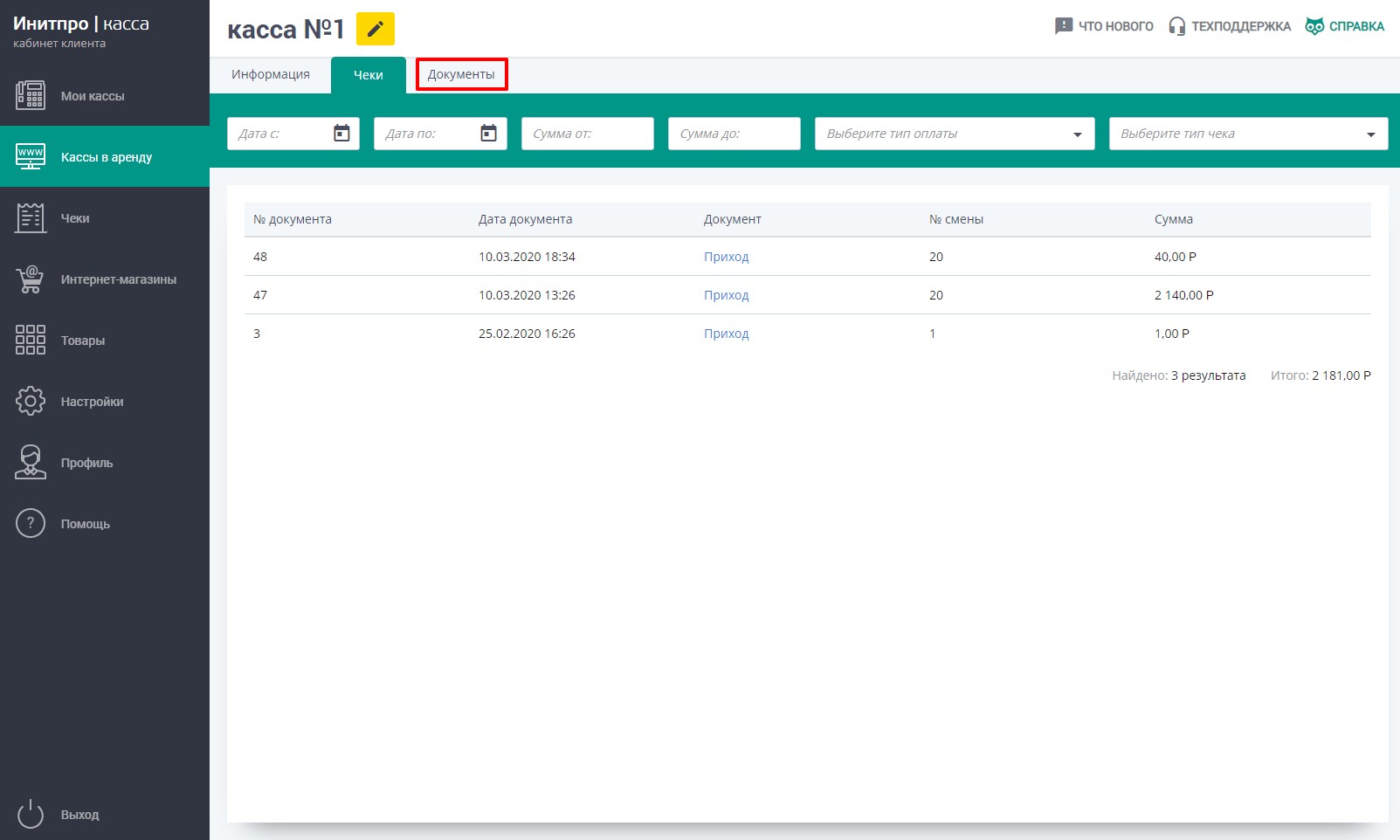
Task: Go to Интернет-магазины menu label
Action: 119,279
